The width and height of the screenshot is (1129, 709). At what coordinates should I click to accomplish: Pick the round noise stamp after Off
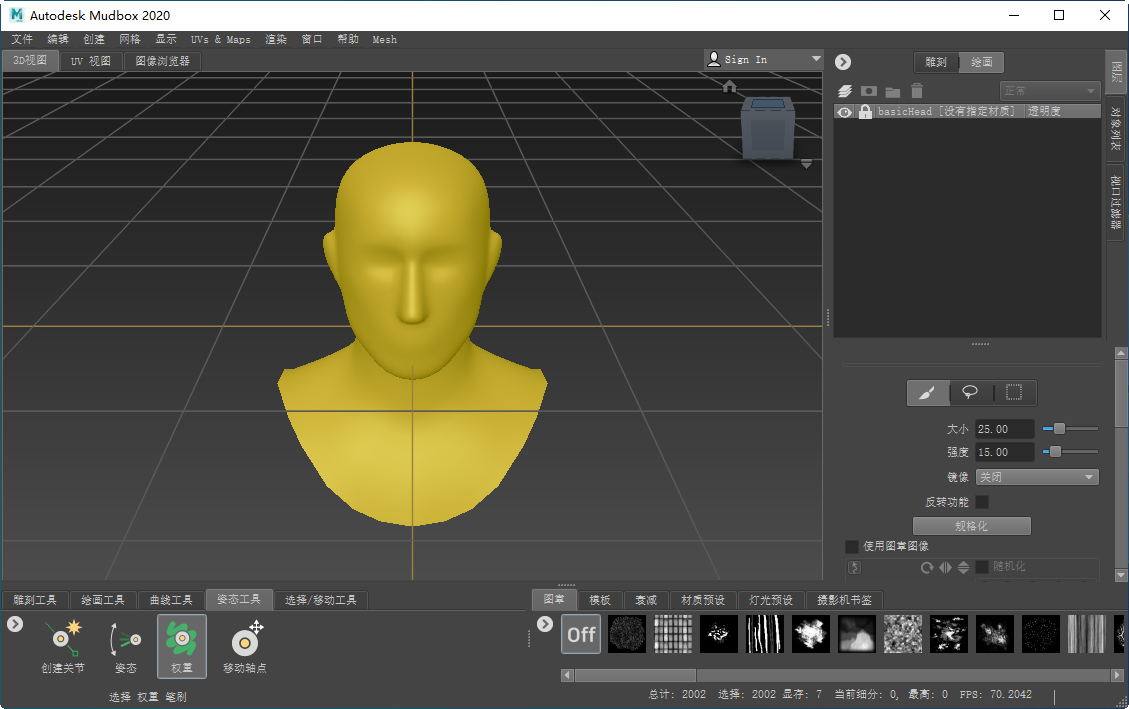[626, 634]
